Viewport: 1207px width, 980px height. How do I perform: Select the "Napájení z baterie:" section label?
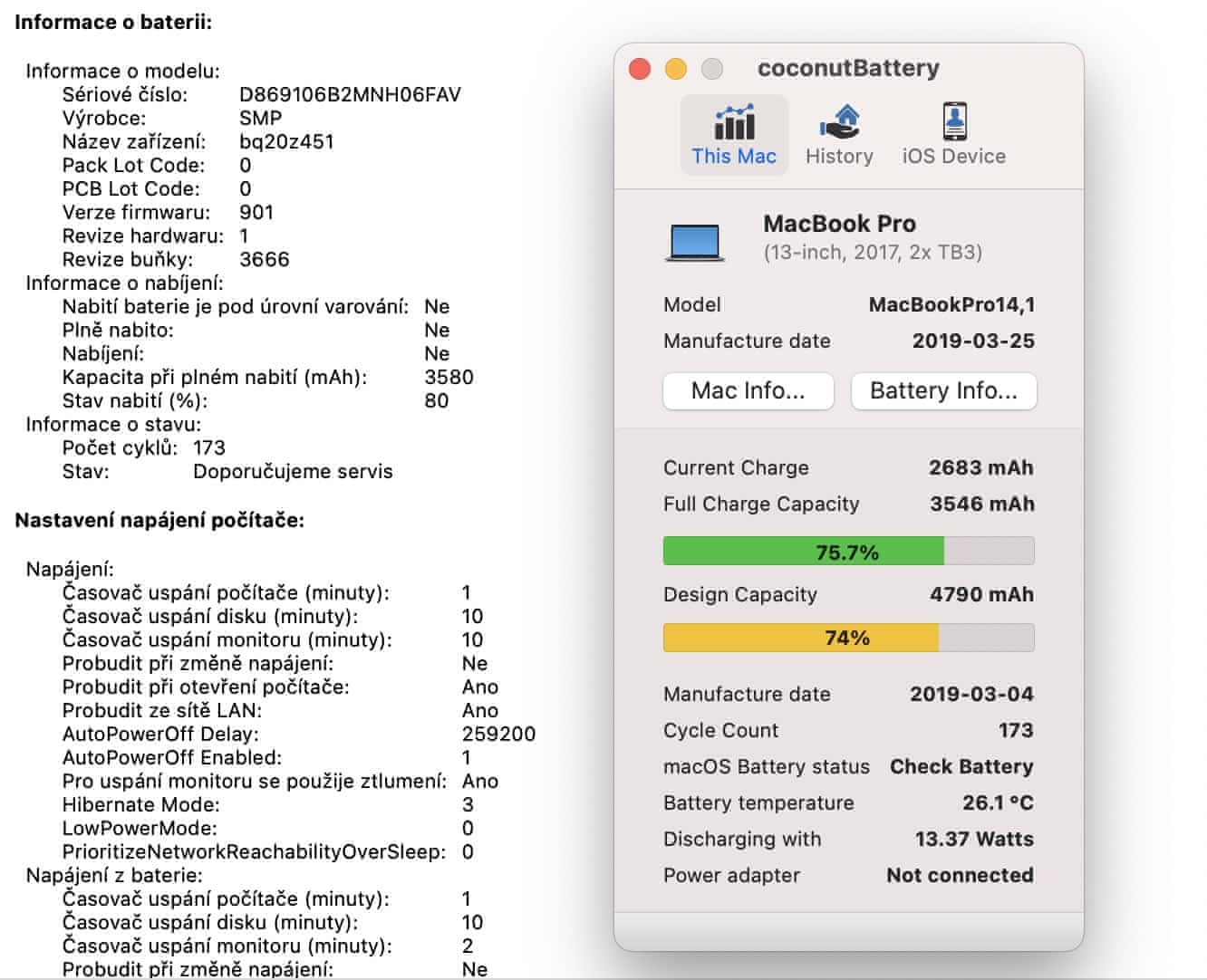(114, 876)
